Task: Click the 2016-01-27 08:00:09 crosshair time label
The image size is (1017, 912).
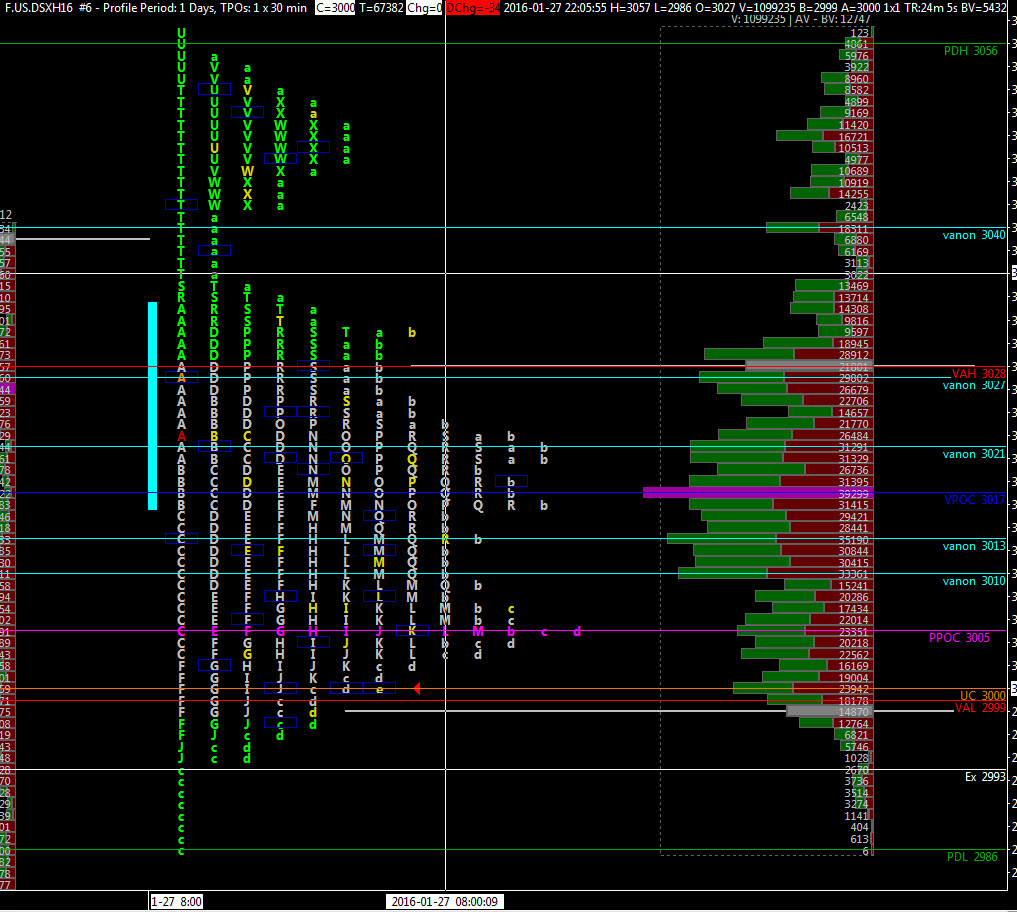Action: click(x=445, y=902)
